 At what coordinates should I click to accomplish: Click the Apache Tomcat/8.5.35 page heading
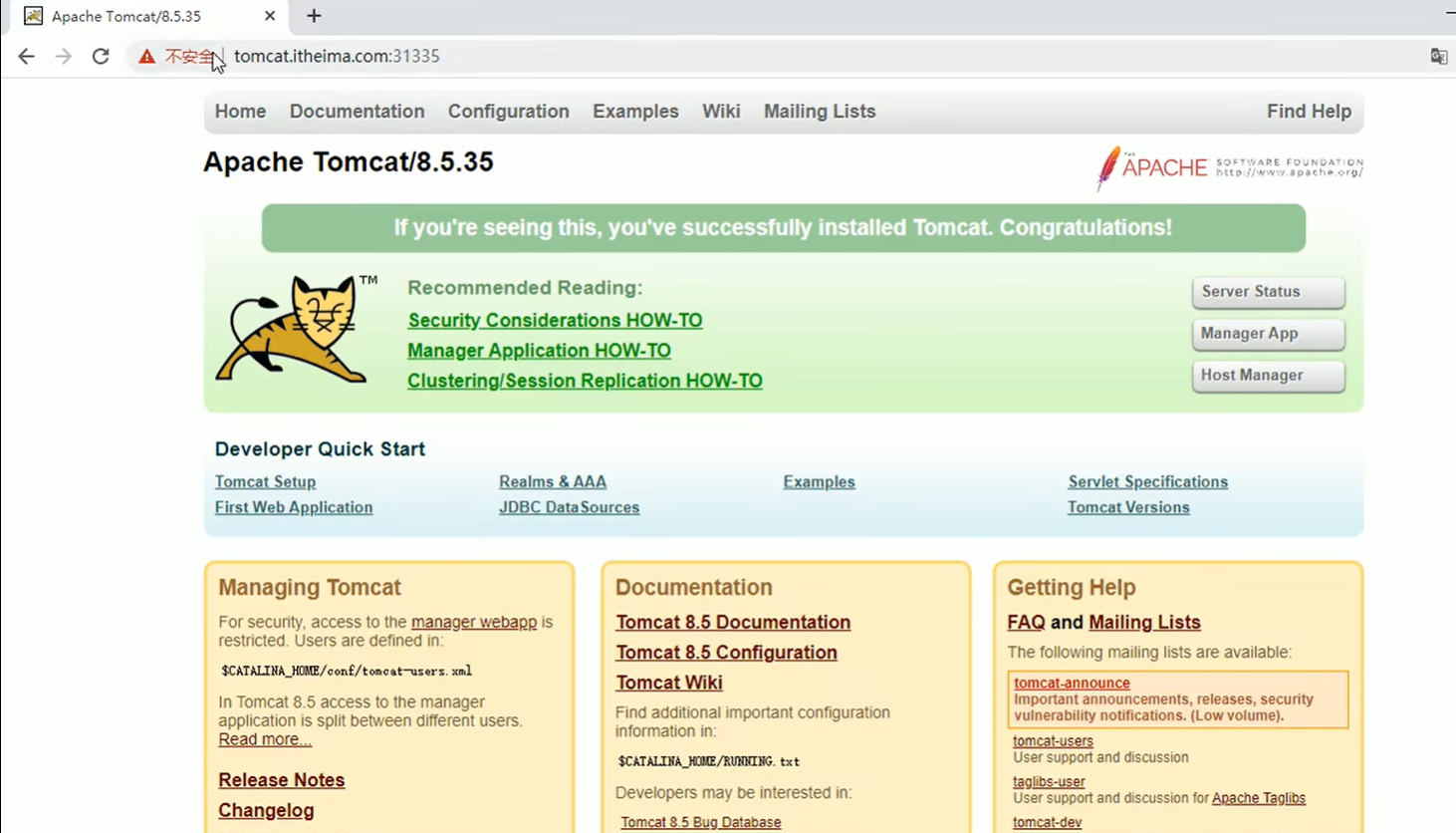349,162
